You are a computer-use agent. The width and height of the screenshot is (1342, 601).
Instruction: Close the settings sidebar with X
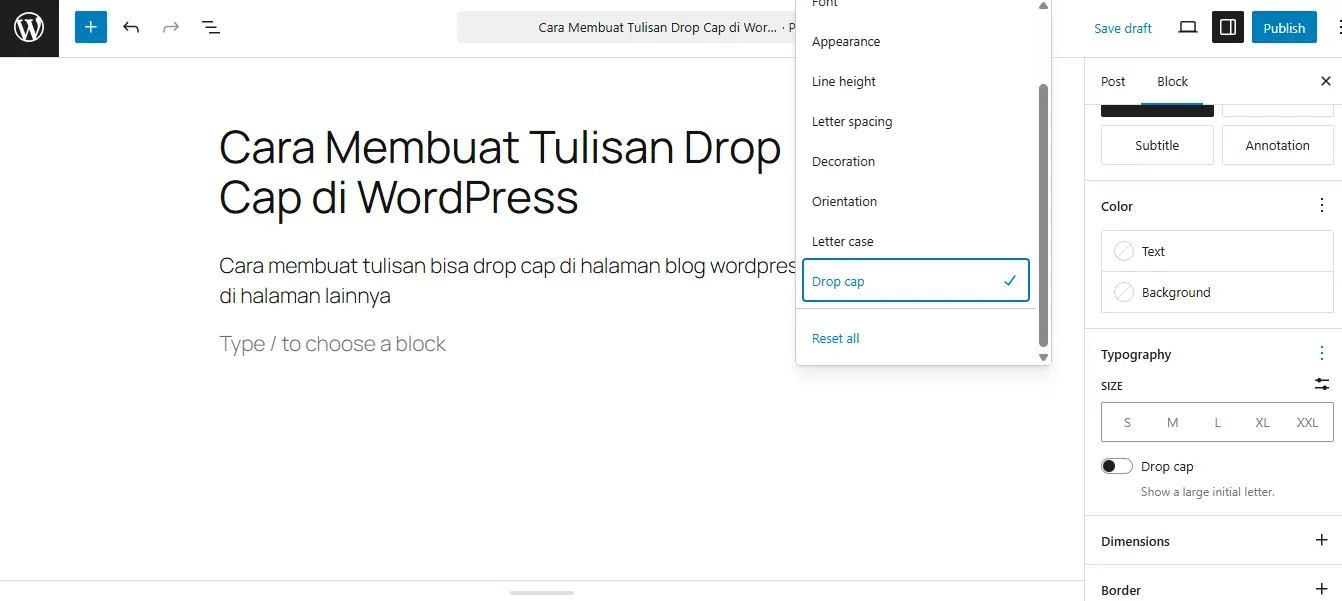coord(1326,81)
